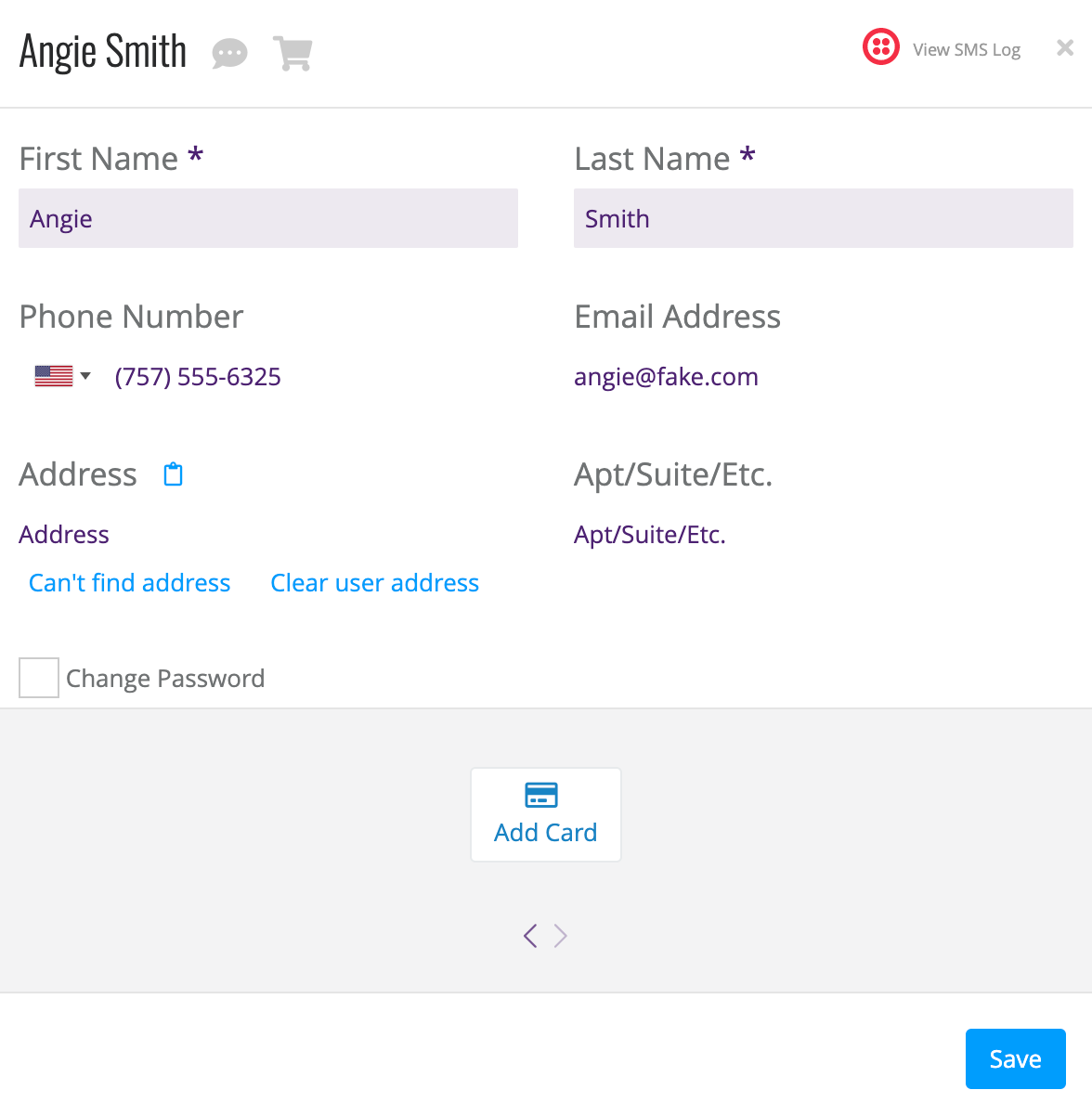Open the View SMS Log link

click(x=967, y=49)
